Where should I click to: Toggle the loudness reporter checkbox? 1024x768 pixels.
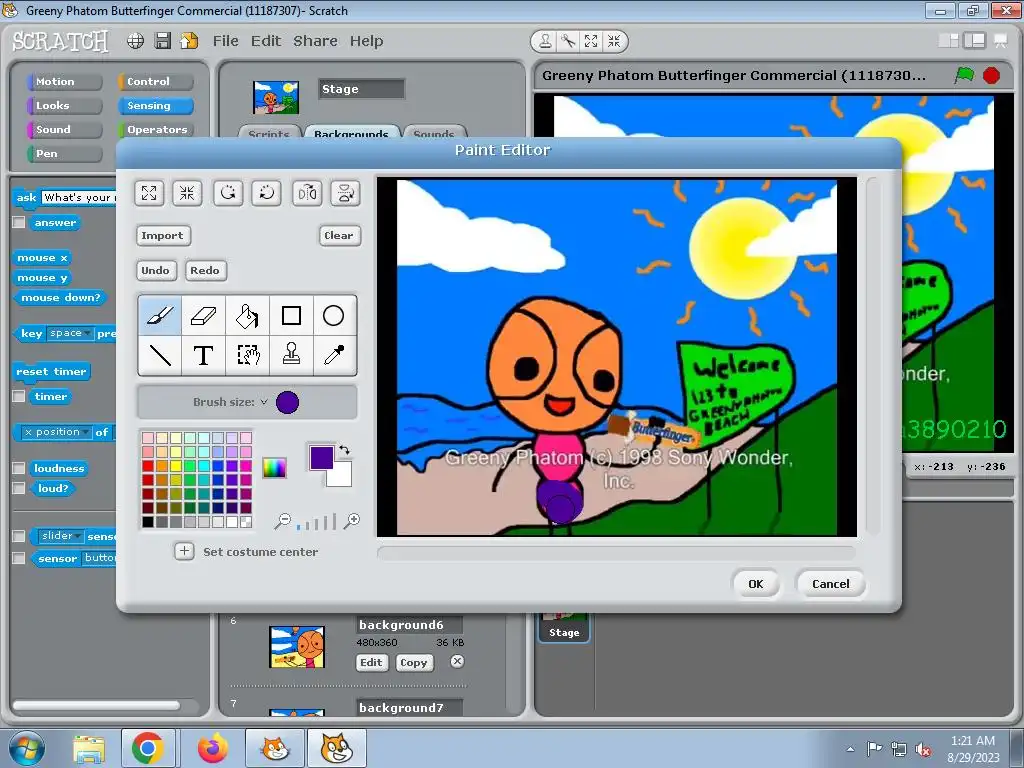point(19,468)
